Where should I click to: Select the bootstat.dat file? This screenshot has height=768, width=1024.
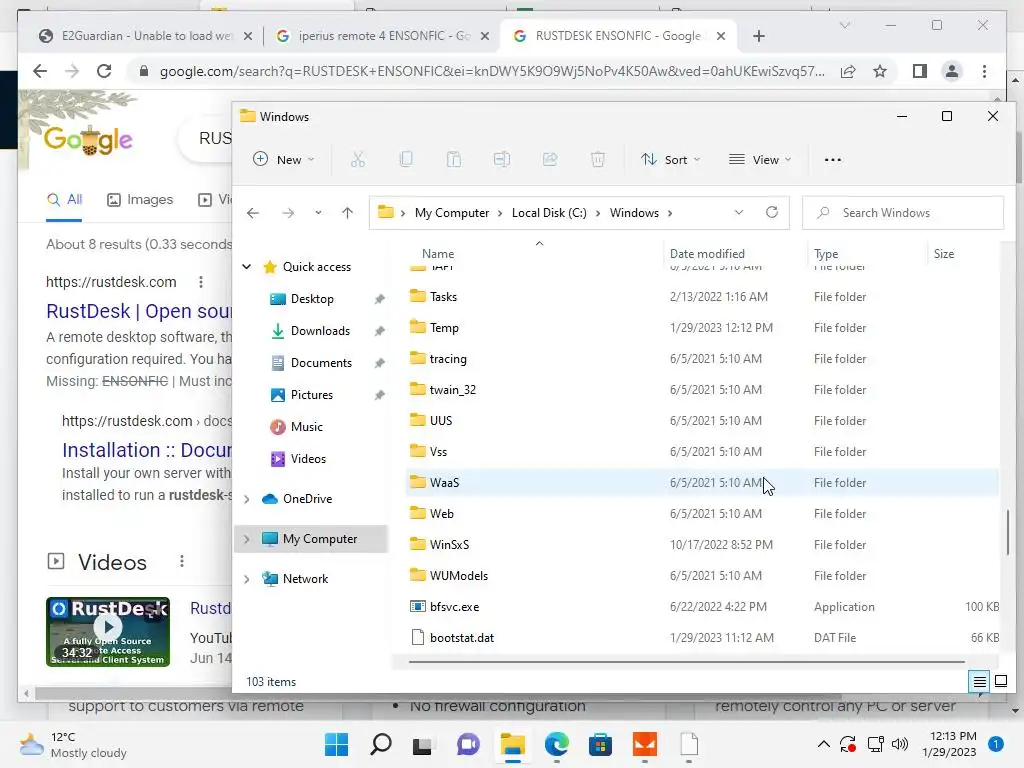pyautogui.click(x=702, y=637)
